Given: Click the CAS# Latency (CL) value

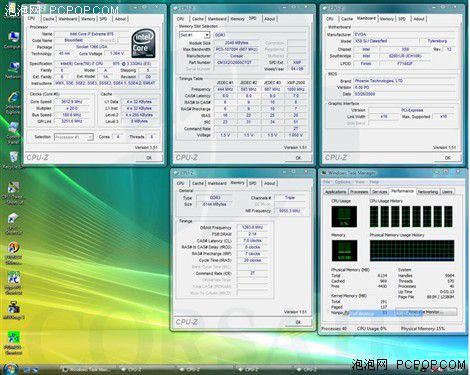Looking at the screenshot, I should point(252,240).
